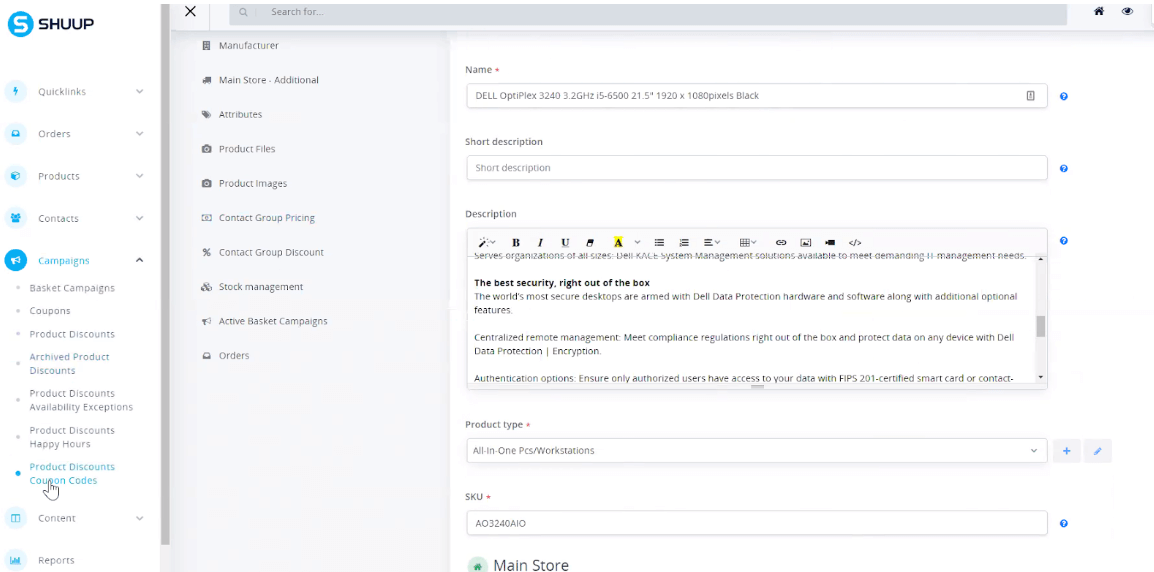The width and height of the screenshot is (1154, 572).
Task: Collapse the Campaigns menu
Action: (139, 261)
